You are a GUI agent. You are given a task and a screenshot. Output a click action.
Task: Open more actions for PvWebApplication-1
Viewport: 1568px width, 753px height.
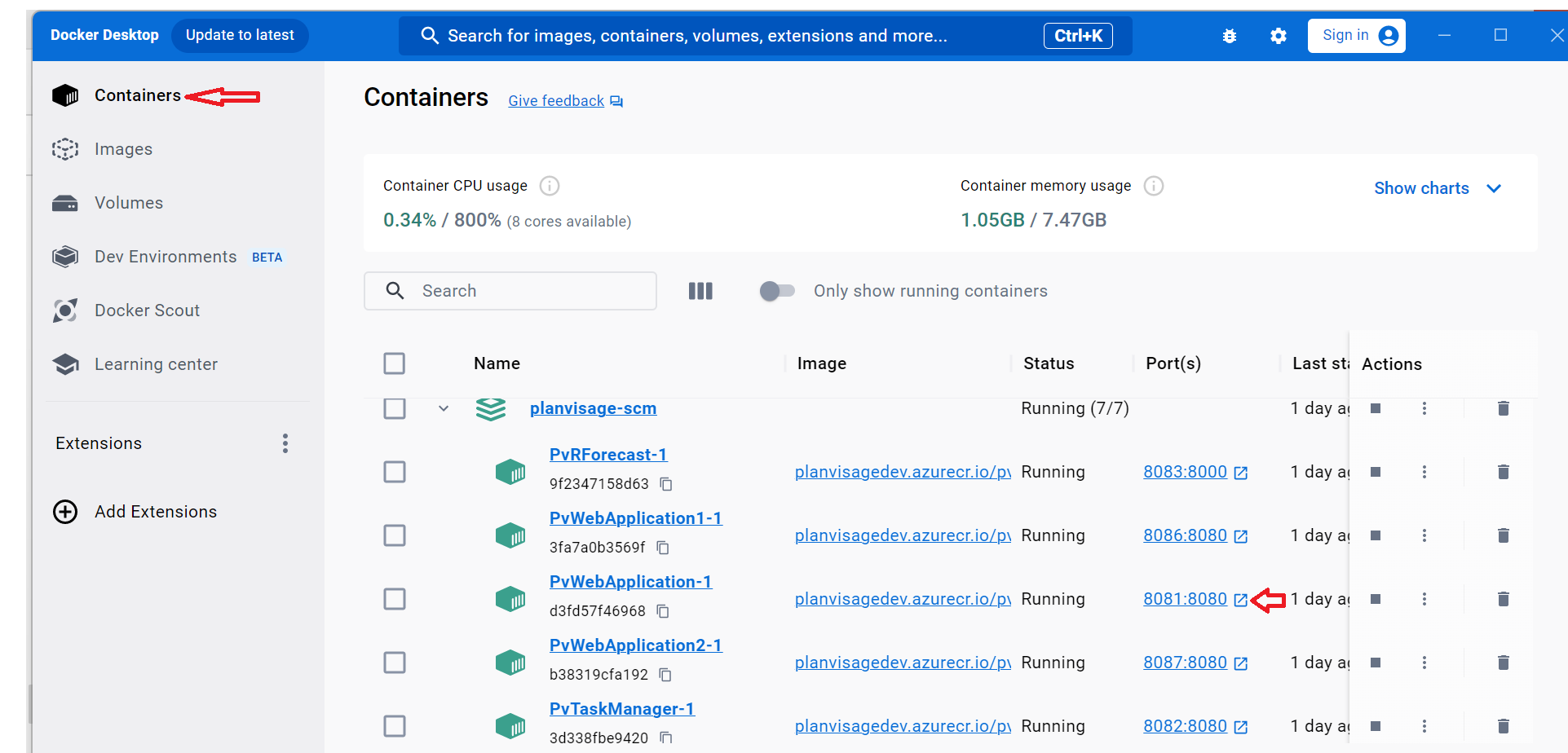coord(1424,599)
